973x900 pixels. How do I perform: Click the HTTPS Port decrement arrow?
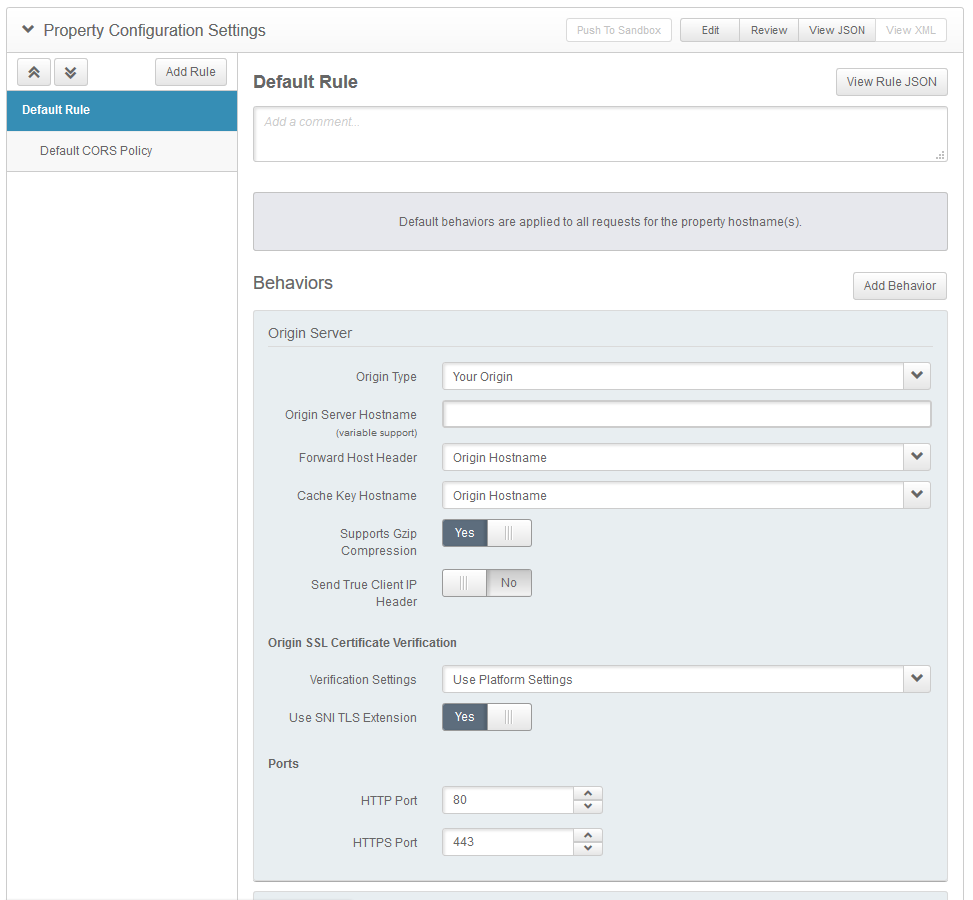point(589,848)
